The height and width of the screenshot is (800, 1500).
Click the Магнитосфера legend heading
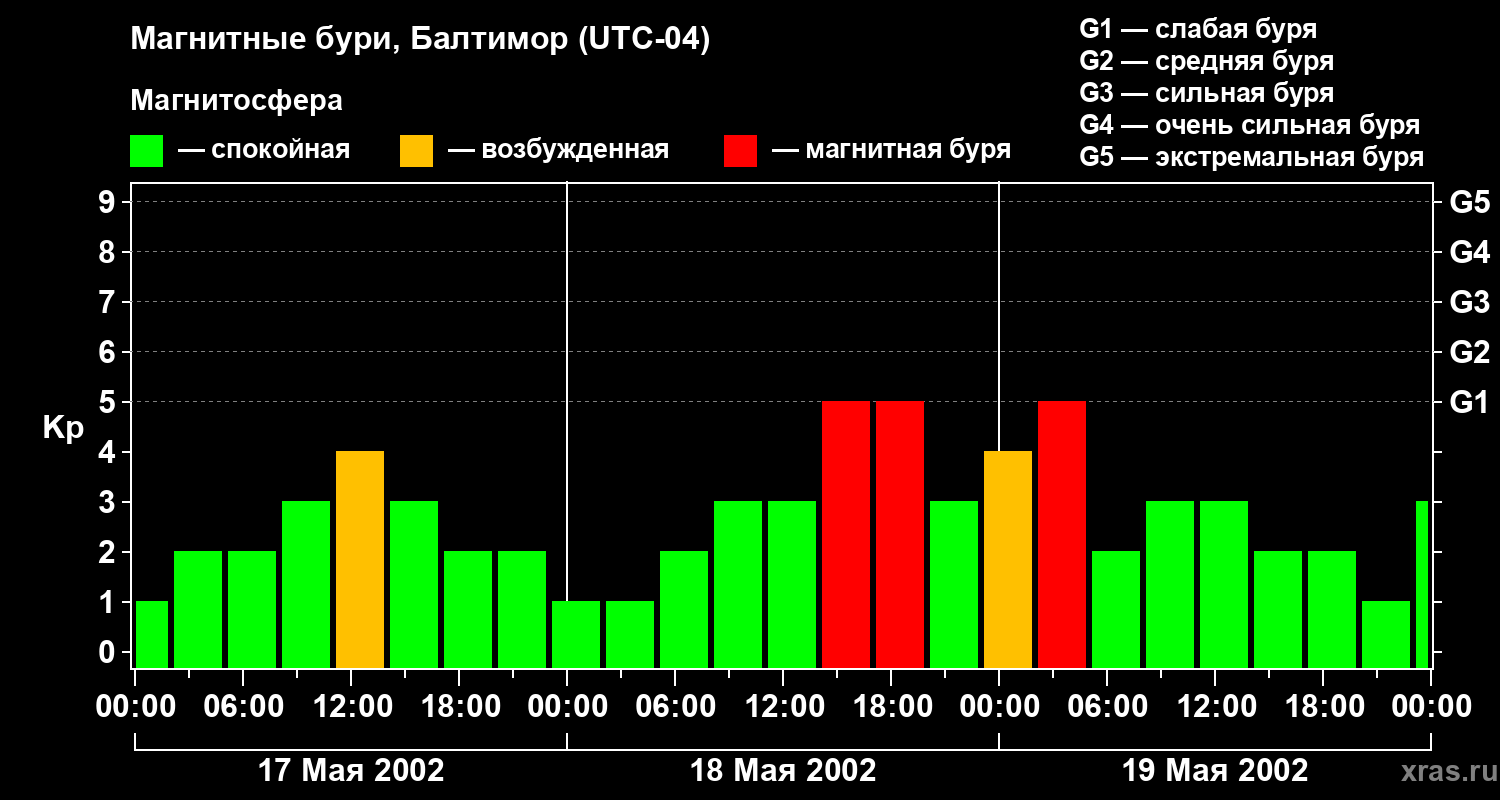pos(236,101)
